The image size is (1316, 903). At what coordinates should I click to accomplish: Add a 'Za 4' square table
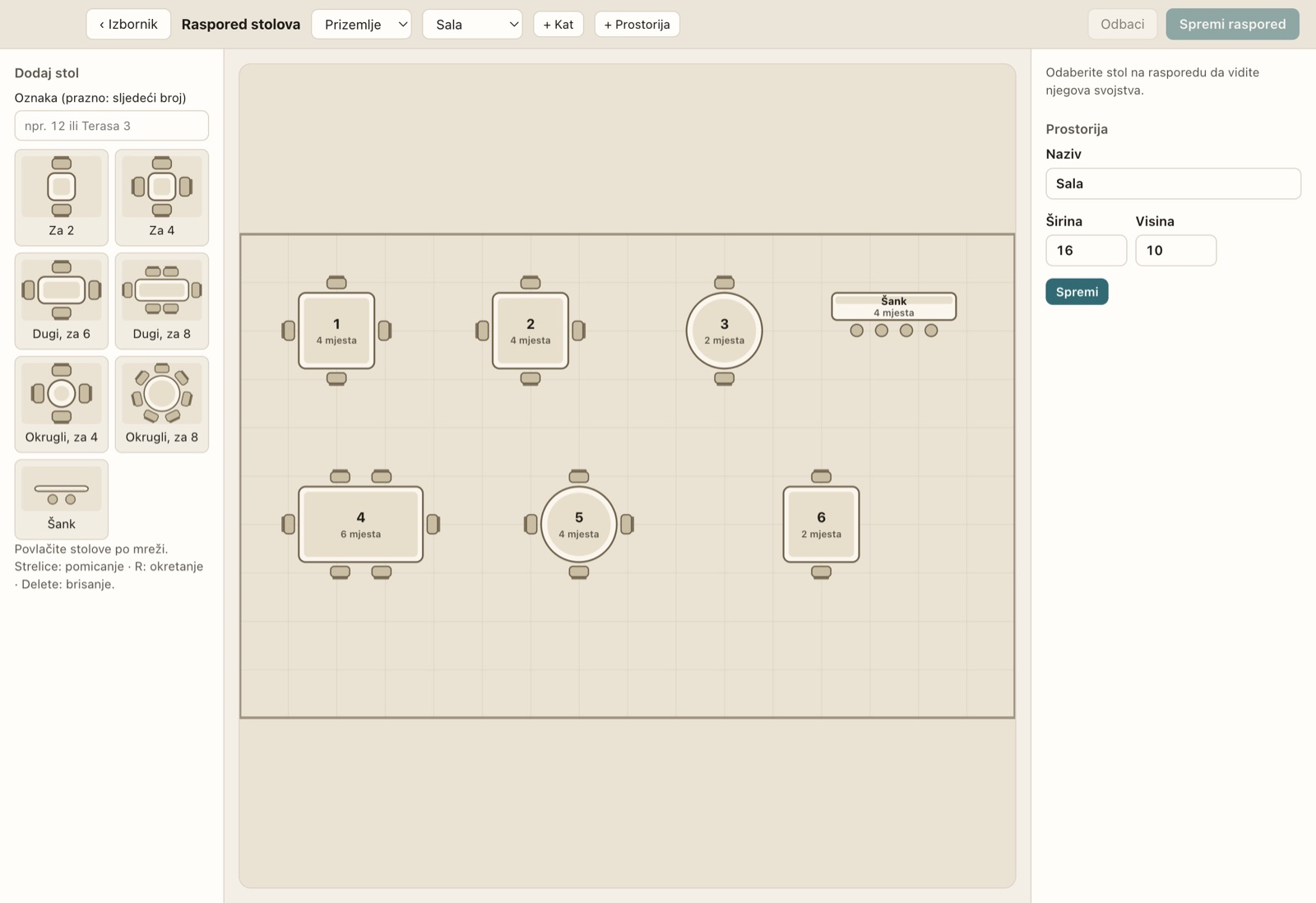pos(162,197)
